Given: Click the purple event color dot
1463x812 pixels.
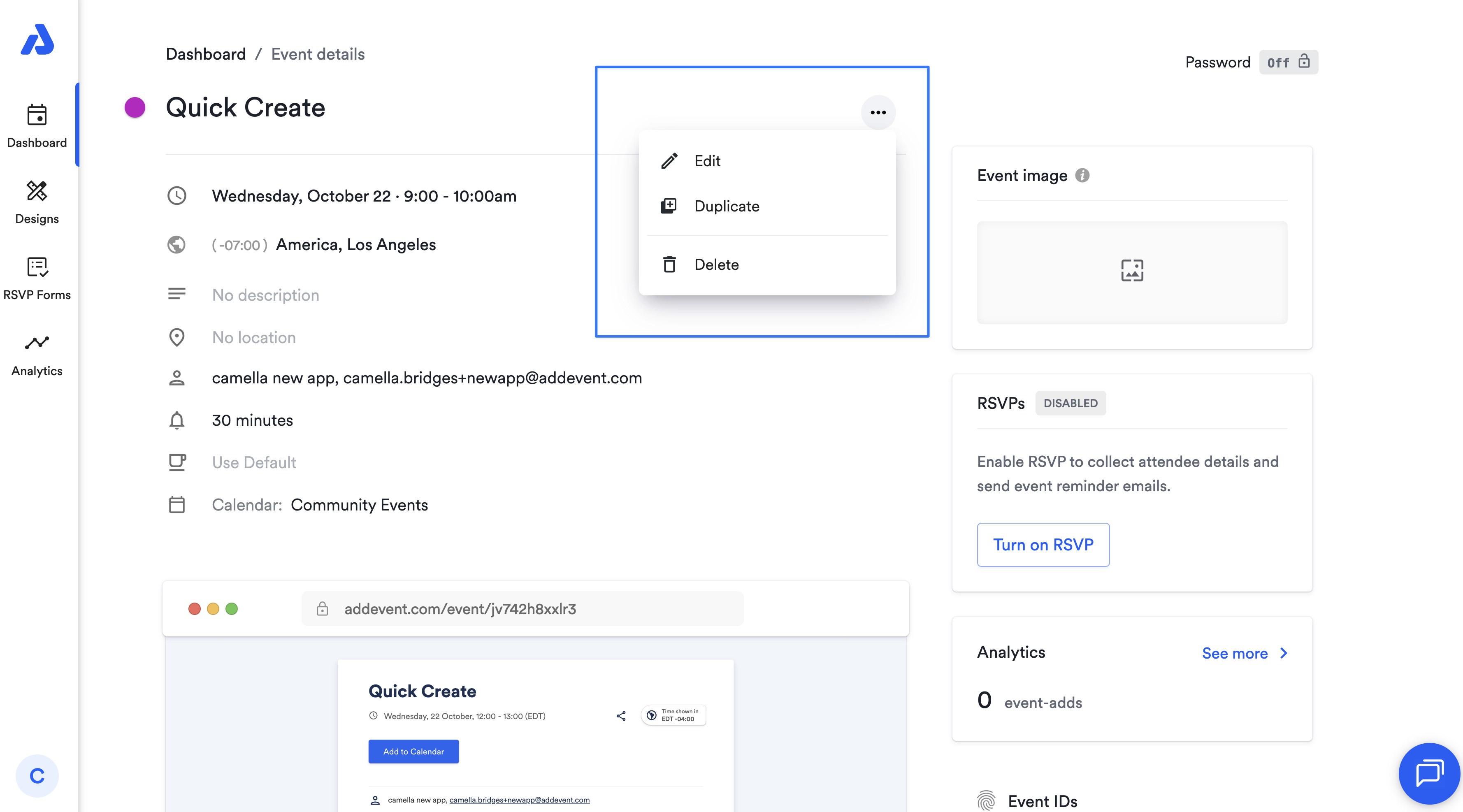Looking at the screenshot, I should point(135,107).
